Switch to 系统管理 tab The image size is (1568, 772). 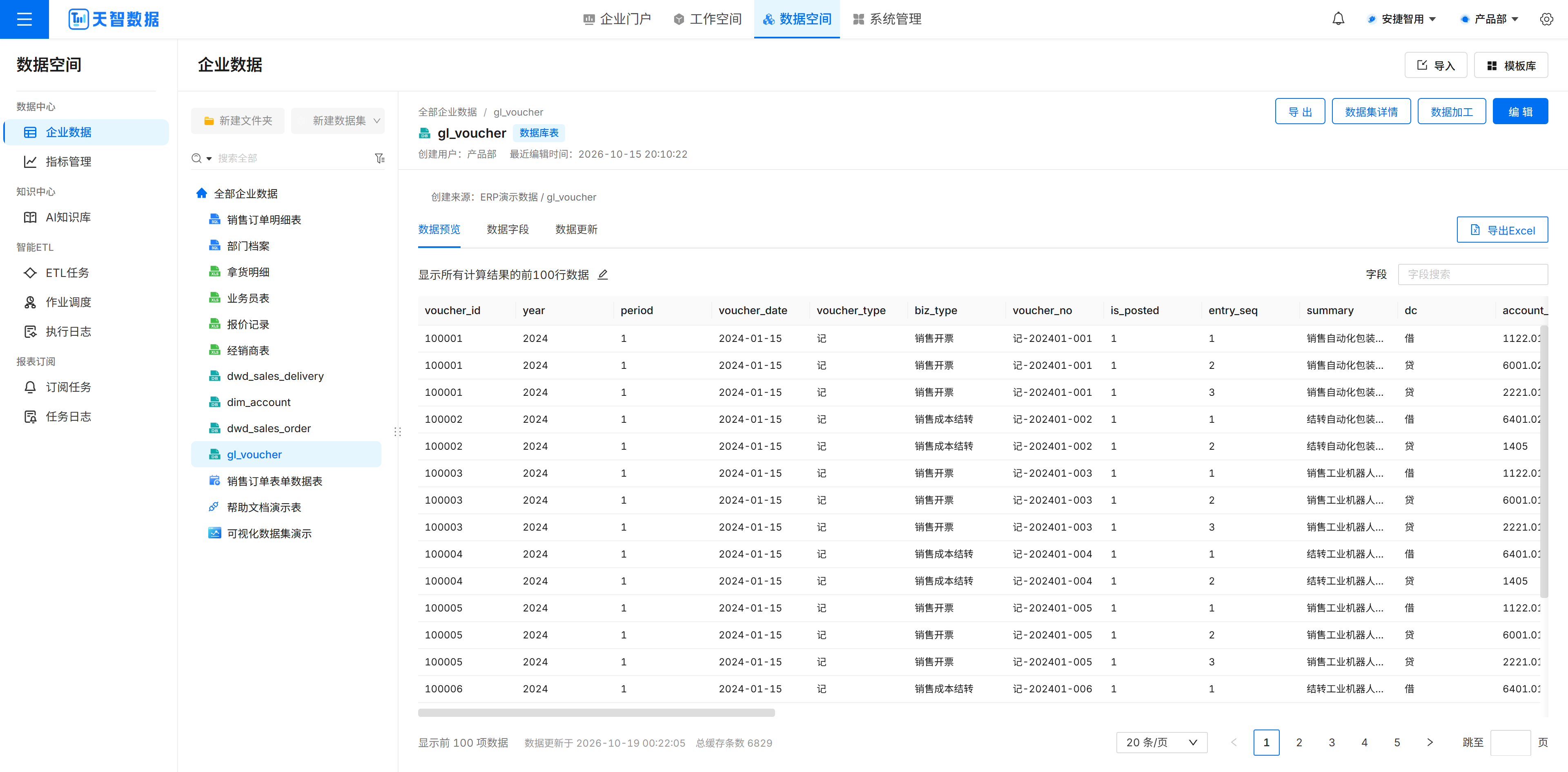tap(887, 20)
